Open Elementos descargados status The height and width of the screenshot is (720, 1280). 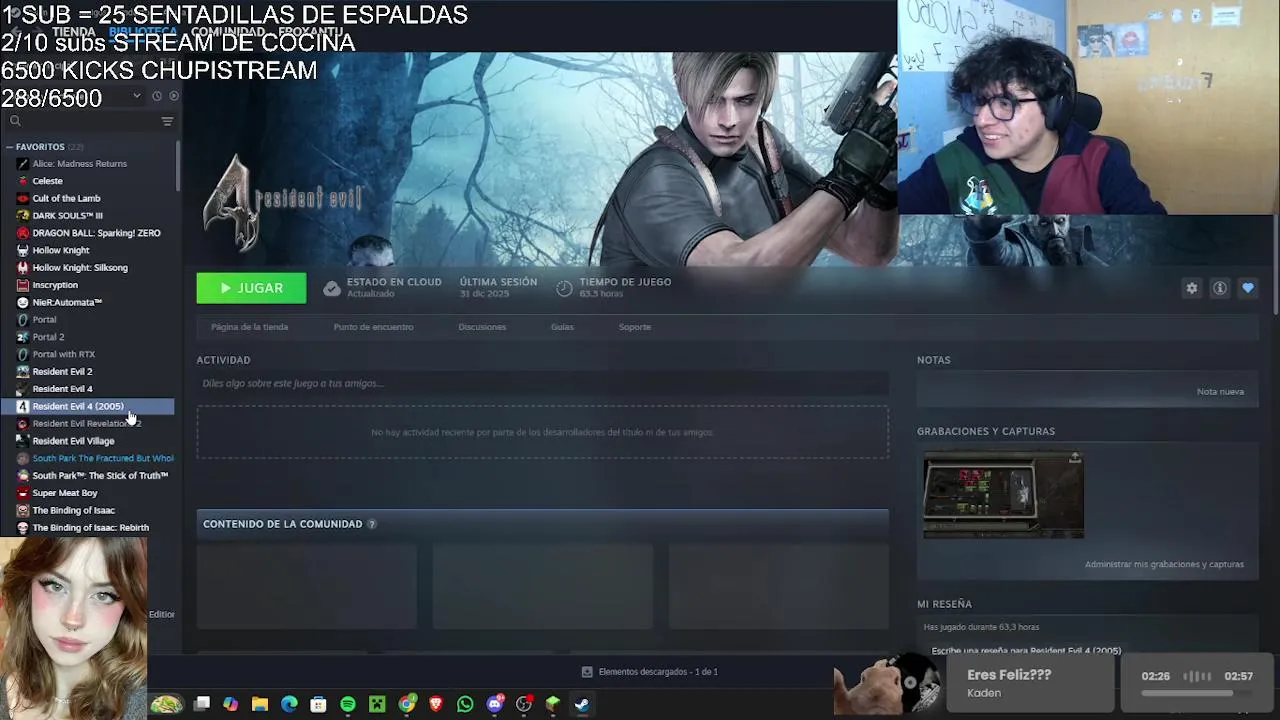(658, 672)
